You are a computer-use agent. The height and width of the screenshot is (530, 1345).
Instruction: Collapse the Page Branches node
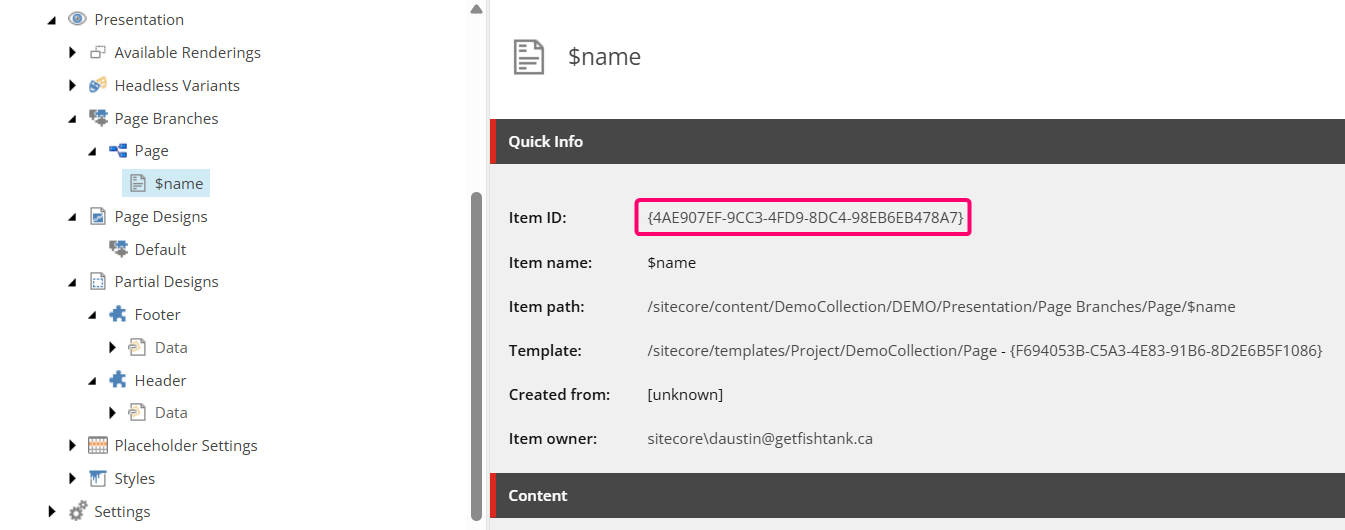(72, 118)
